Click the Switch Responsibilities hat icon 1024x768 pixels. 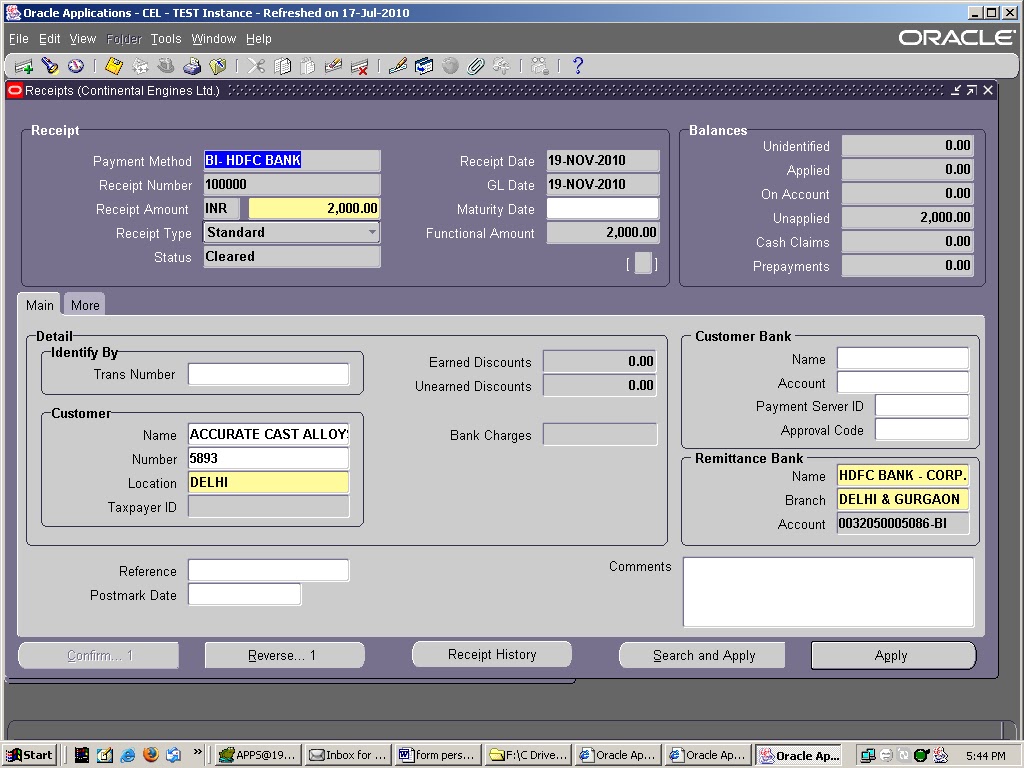coord(166,66)
